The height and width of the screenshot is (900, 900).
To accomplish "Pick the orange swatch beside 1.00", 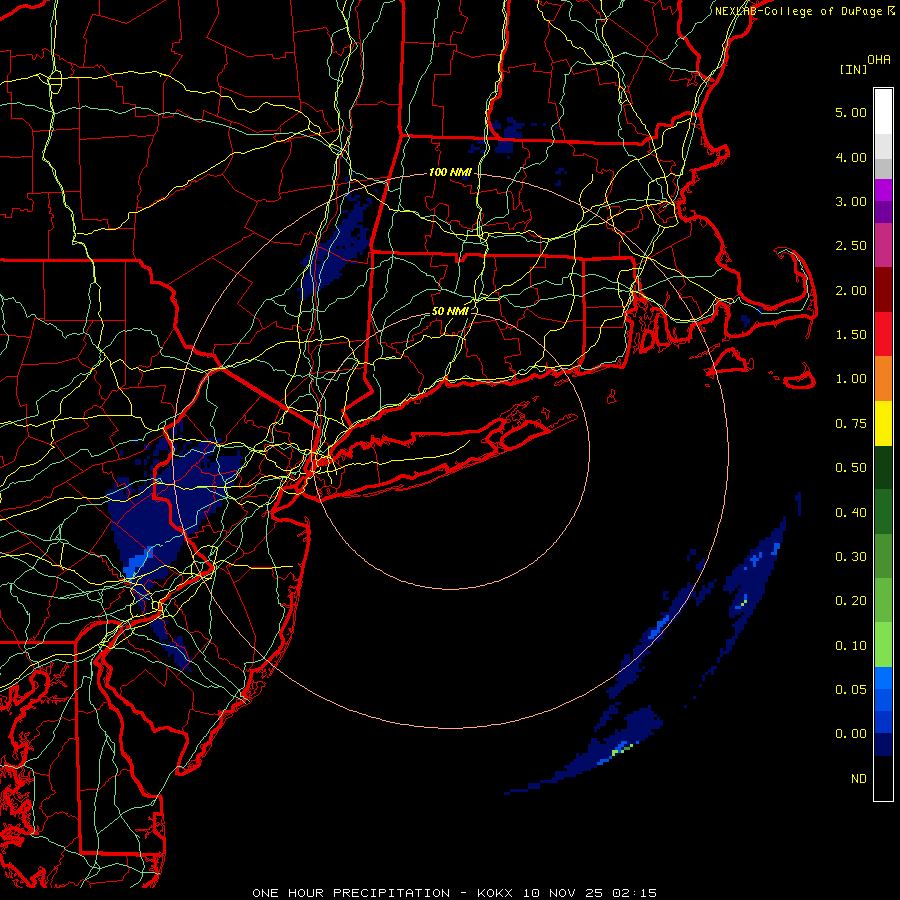I will point(883,379).
